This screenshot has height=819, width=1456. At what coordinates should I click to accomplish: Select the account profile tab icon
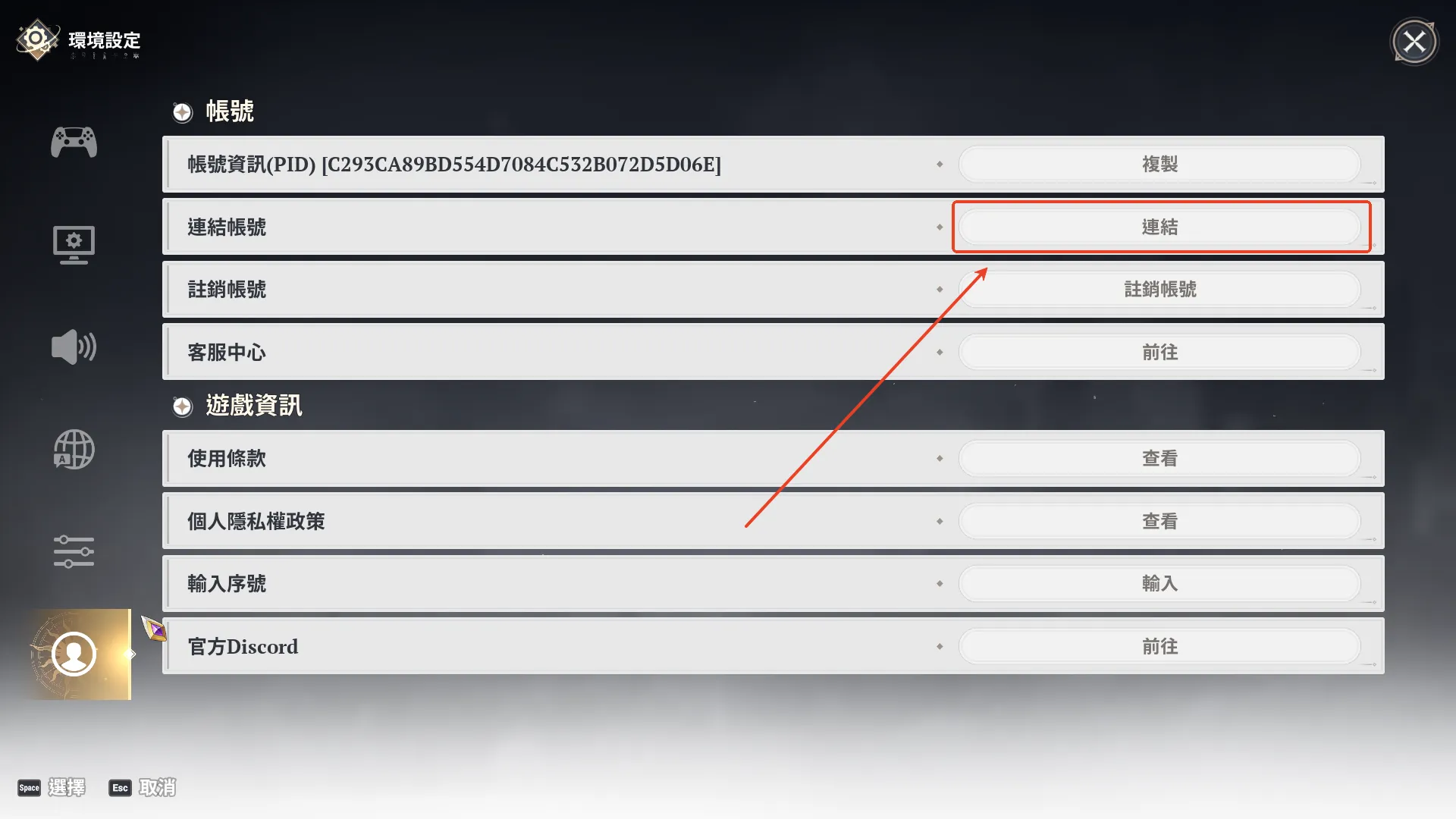pyautogui.click(x=74, y=654)
